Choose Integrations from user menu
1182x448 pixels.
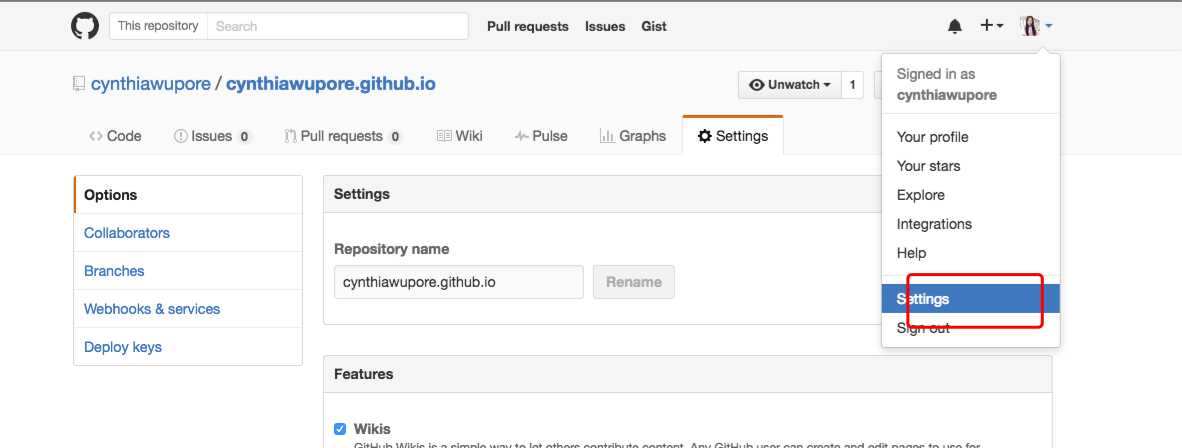tap(971, 224)
